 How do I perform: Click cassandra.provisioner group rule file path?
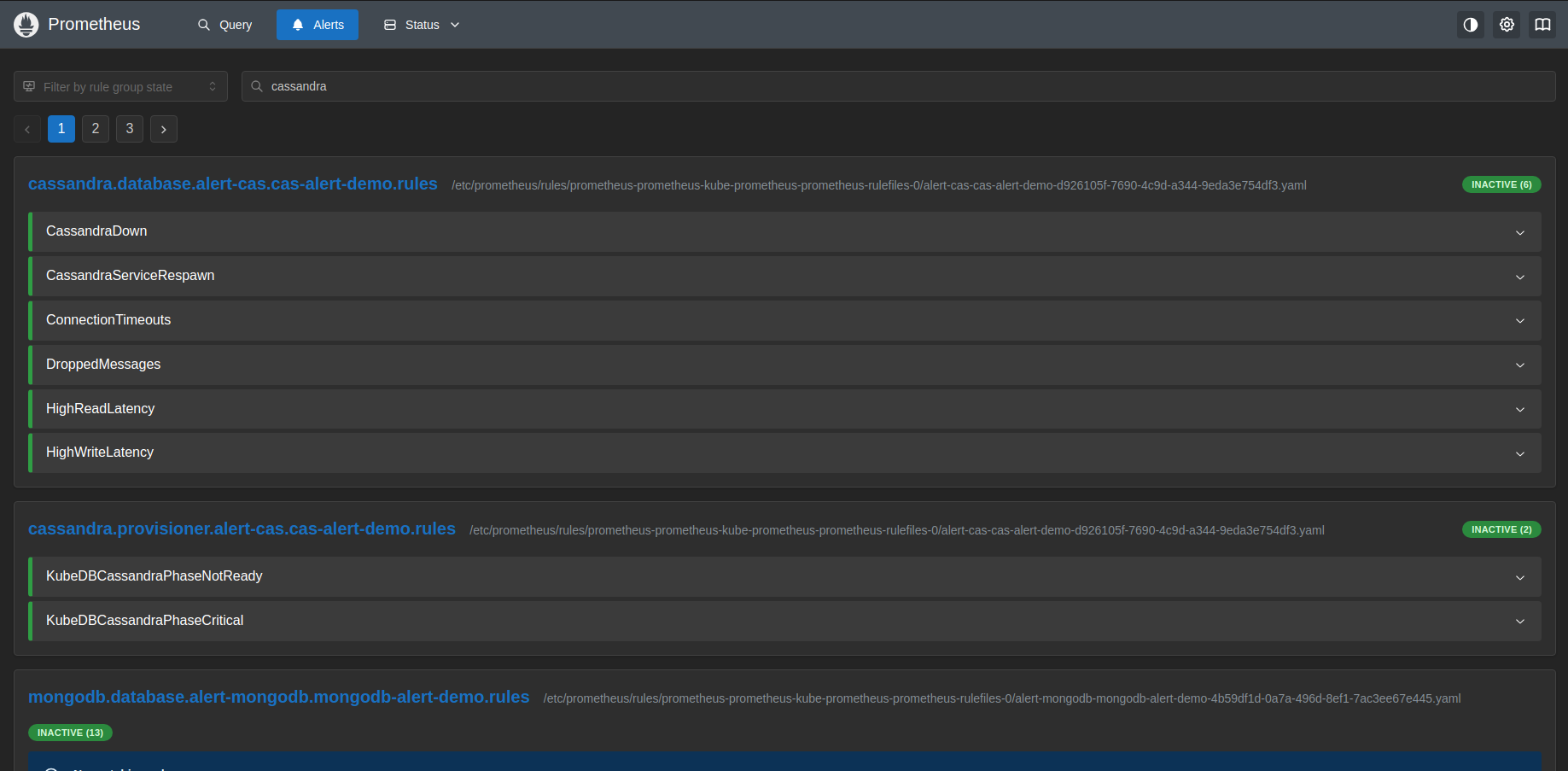pyautogui.click(x=897, y=530)
